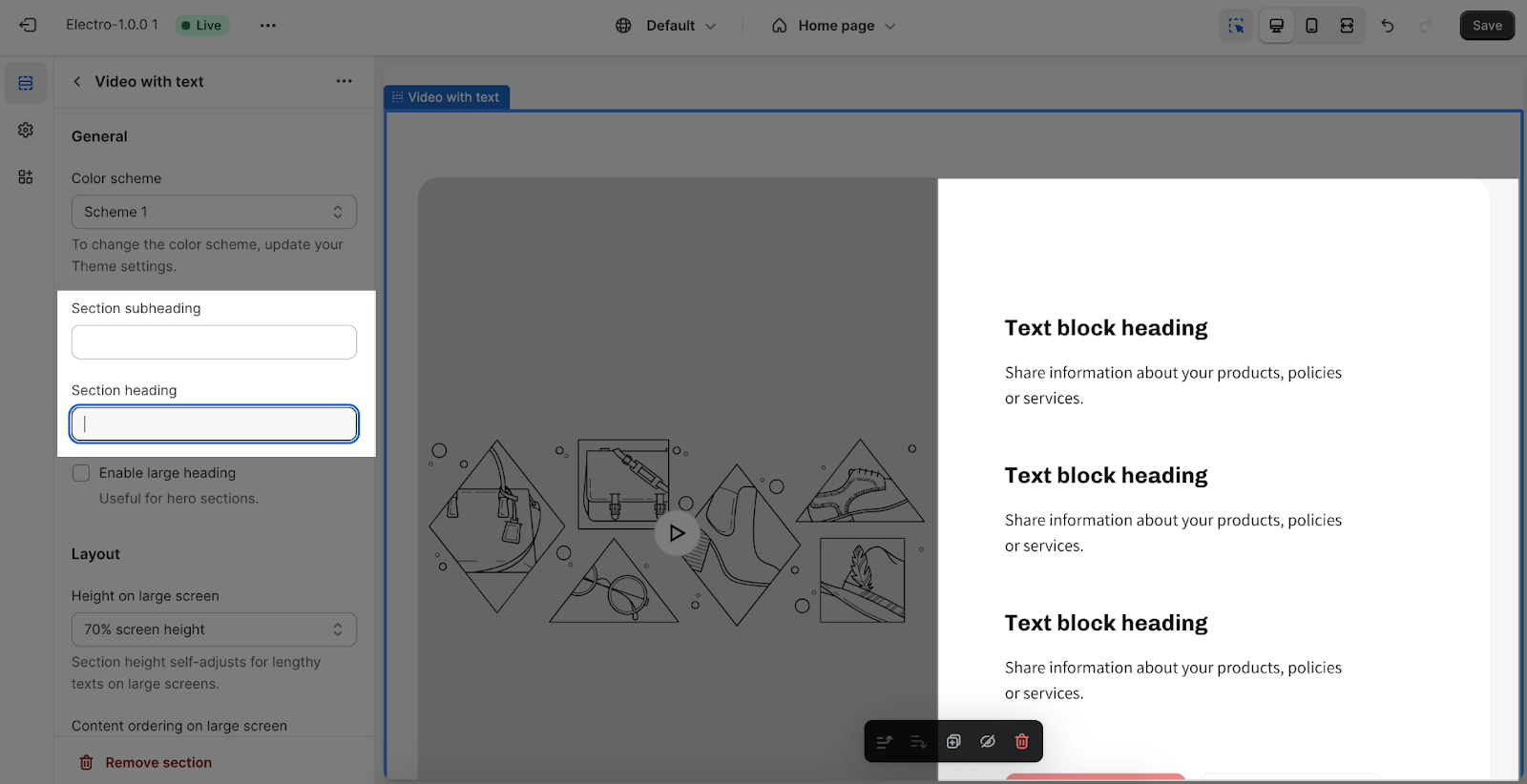Viewport: 1527px width, 784px height.
Task: Select the second Text block heading
Action: [x=1106, y=476]
